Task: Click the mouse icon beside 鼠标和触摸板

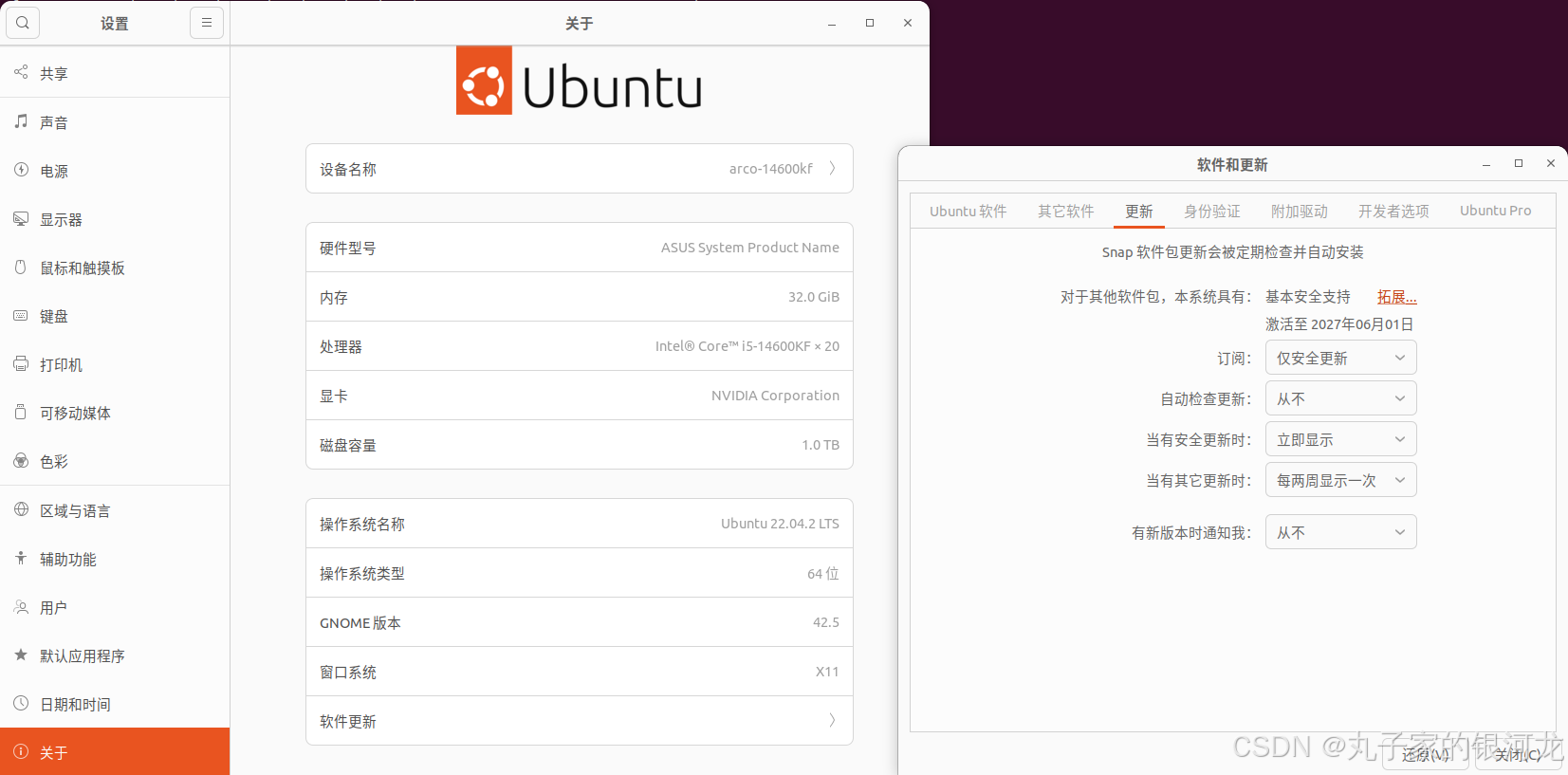Action: tap(21, 267)
